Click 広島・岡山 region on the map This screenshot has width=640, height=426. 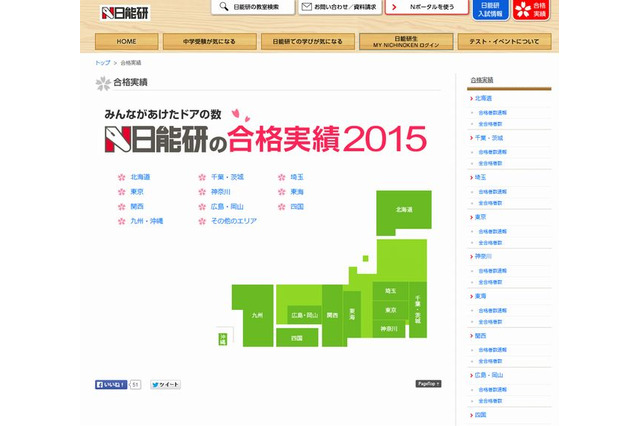[304, 315]
